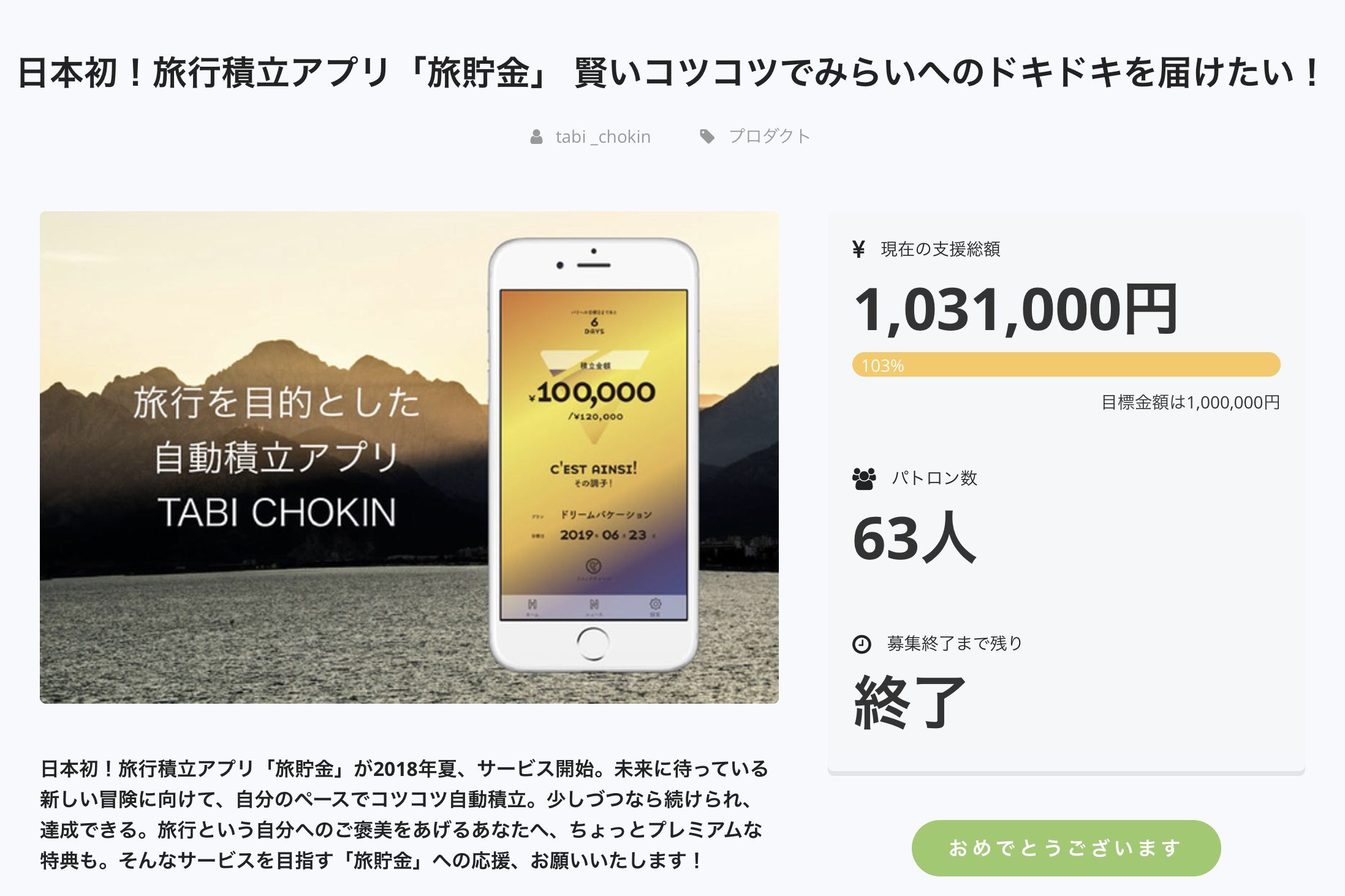The image size is (1345, 896).
Task: Click the yen icon by 現在の支援総額
Action: pyautogui.click(x=858, y=249)
